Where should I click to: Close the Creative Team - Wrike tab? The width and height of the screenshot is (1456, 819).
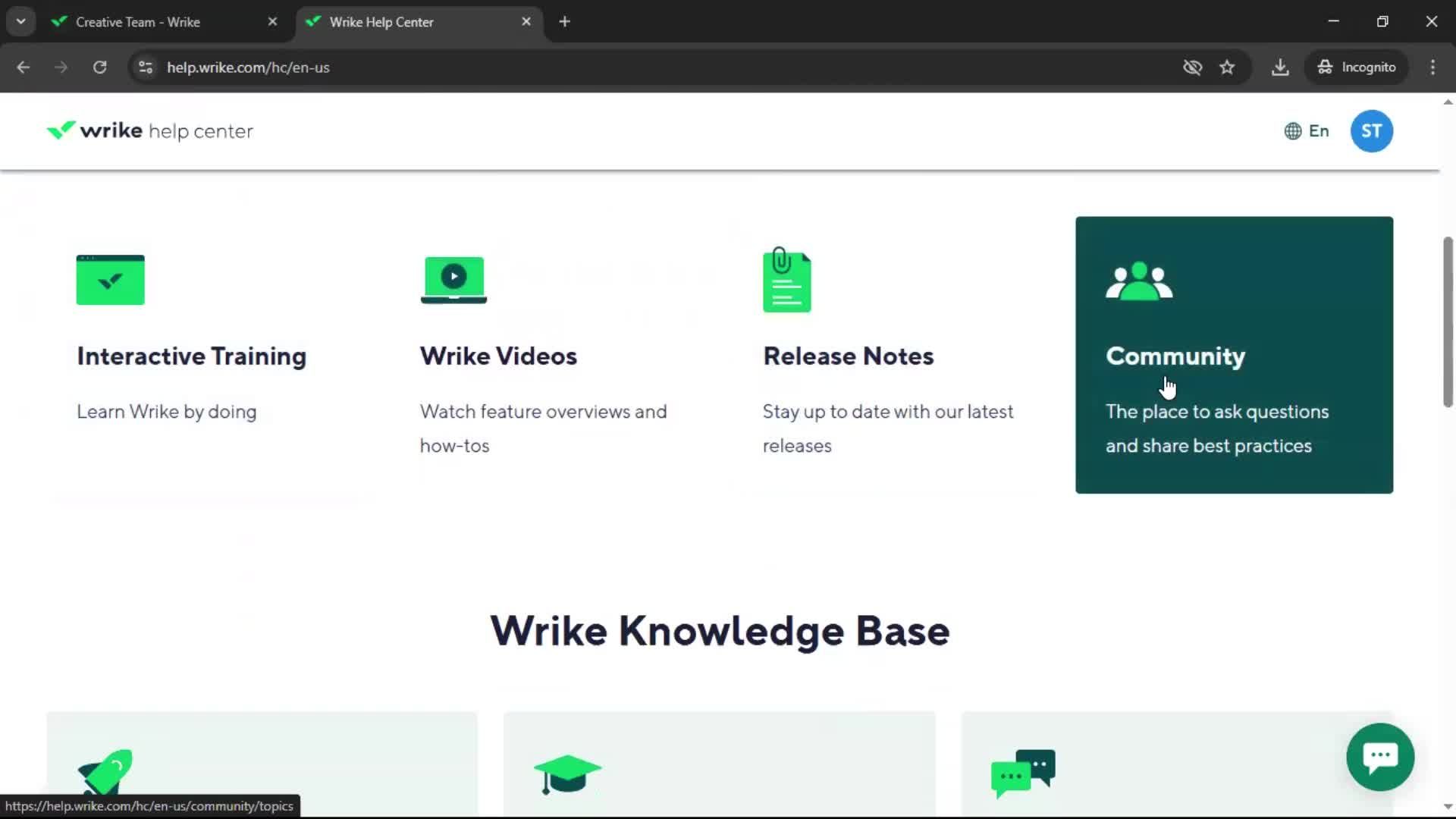click(x=272, y=22)
